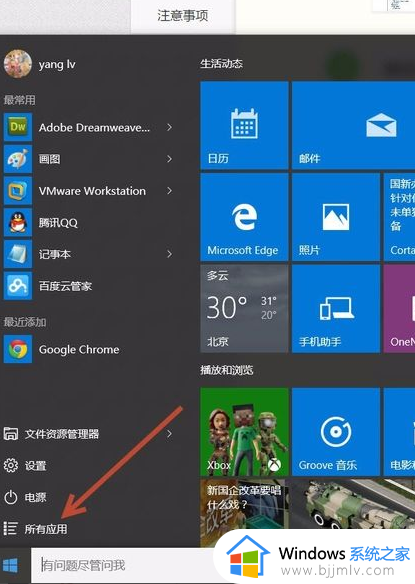Screen dimensions: 415x584
Task: Open Baidu Cloud (百度云管家) icon
Action: 18,286
